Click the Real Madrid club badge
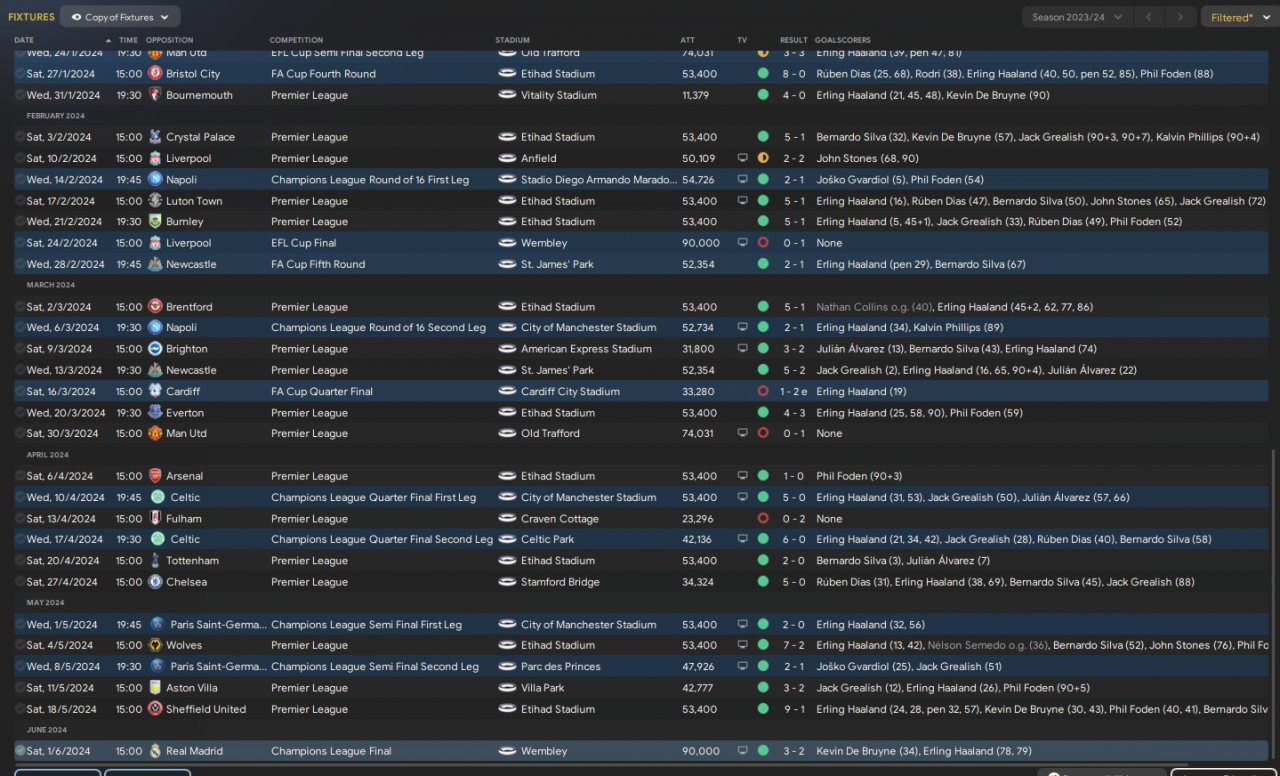1280x776 pixels. 155,751
